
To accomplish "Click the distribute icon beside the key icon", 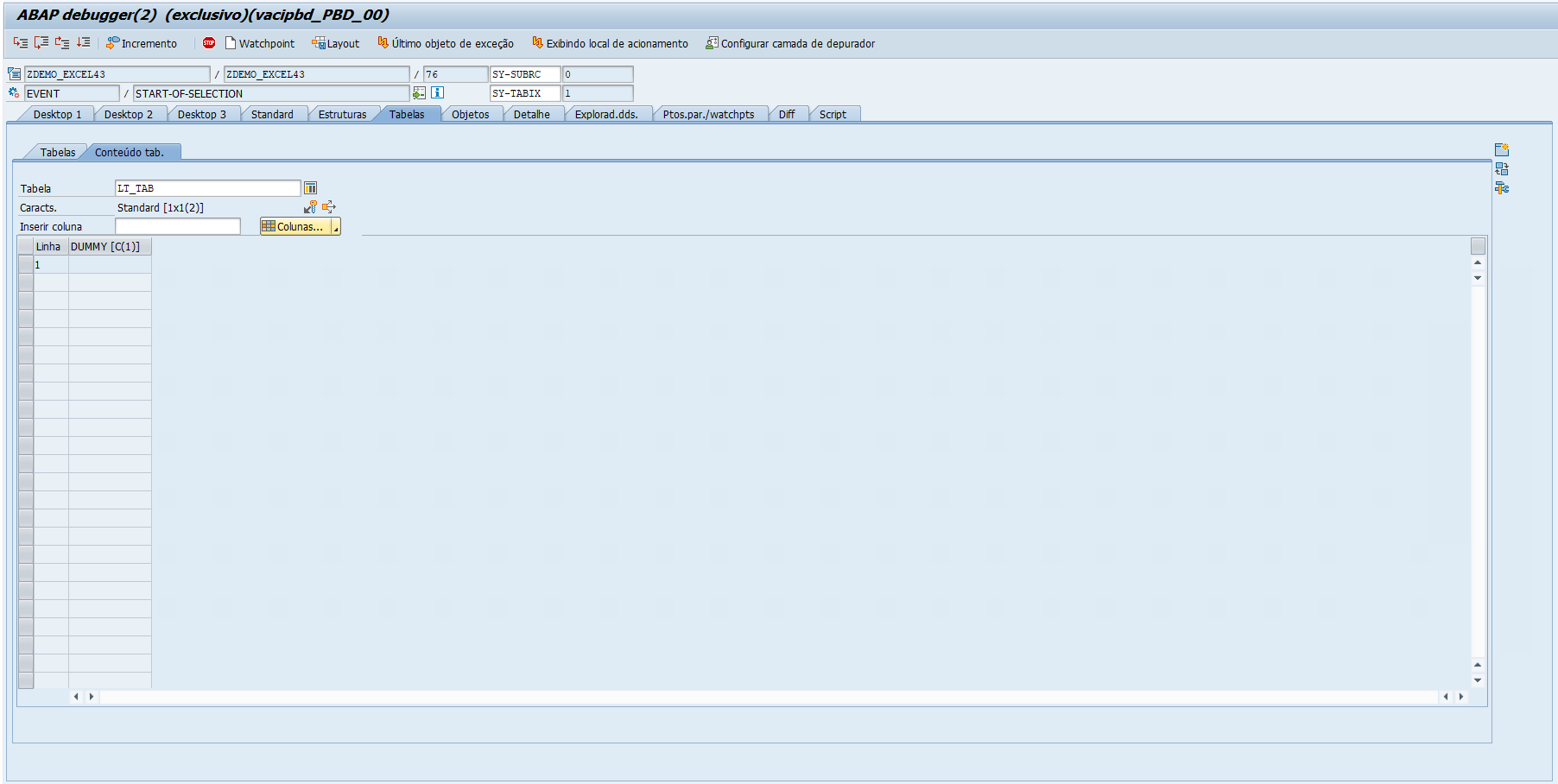I will coord(328,206).
